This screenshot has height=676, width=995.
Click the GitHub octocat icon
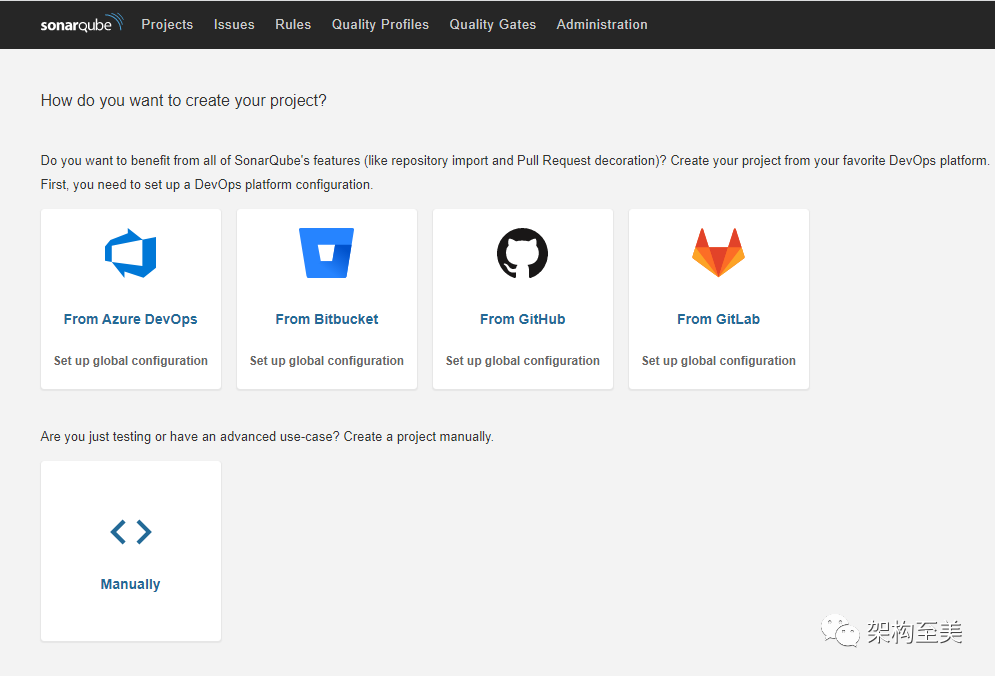(x=523, y=253)
